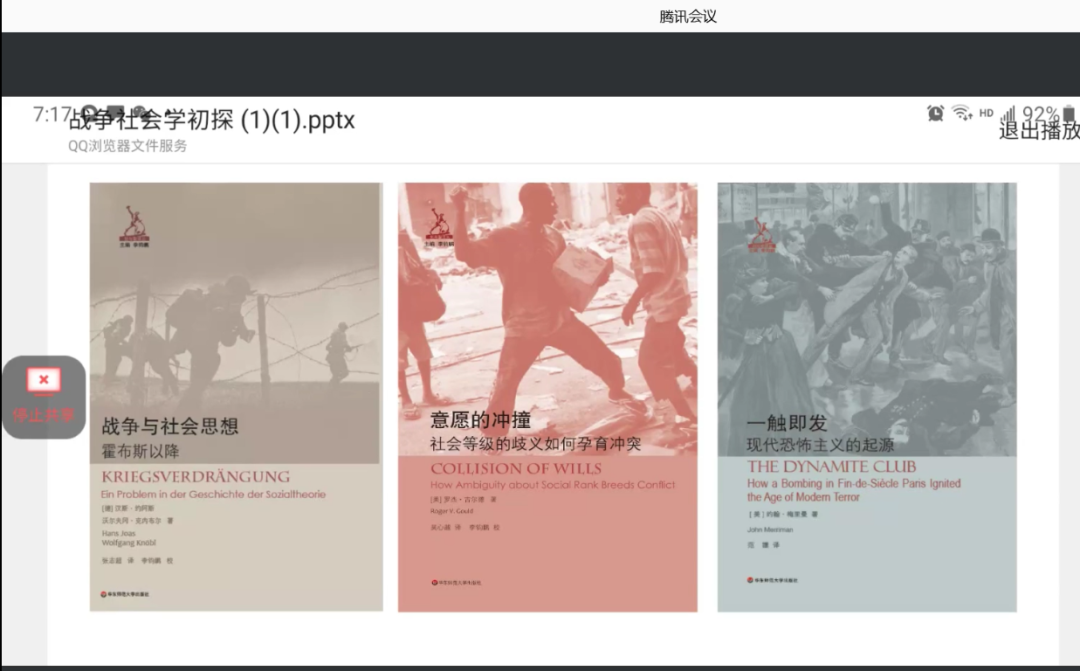Click 'How a Bombing in Fin-de-Siècle Paris' text
1080x671 pixels.
(853, 484)
